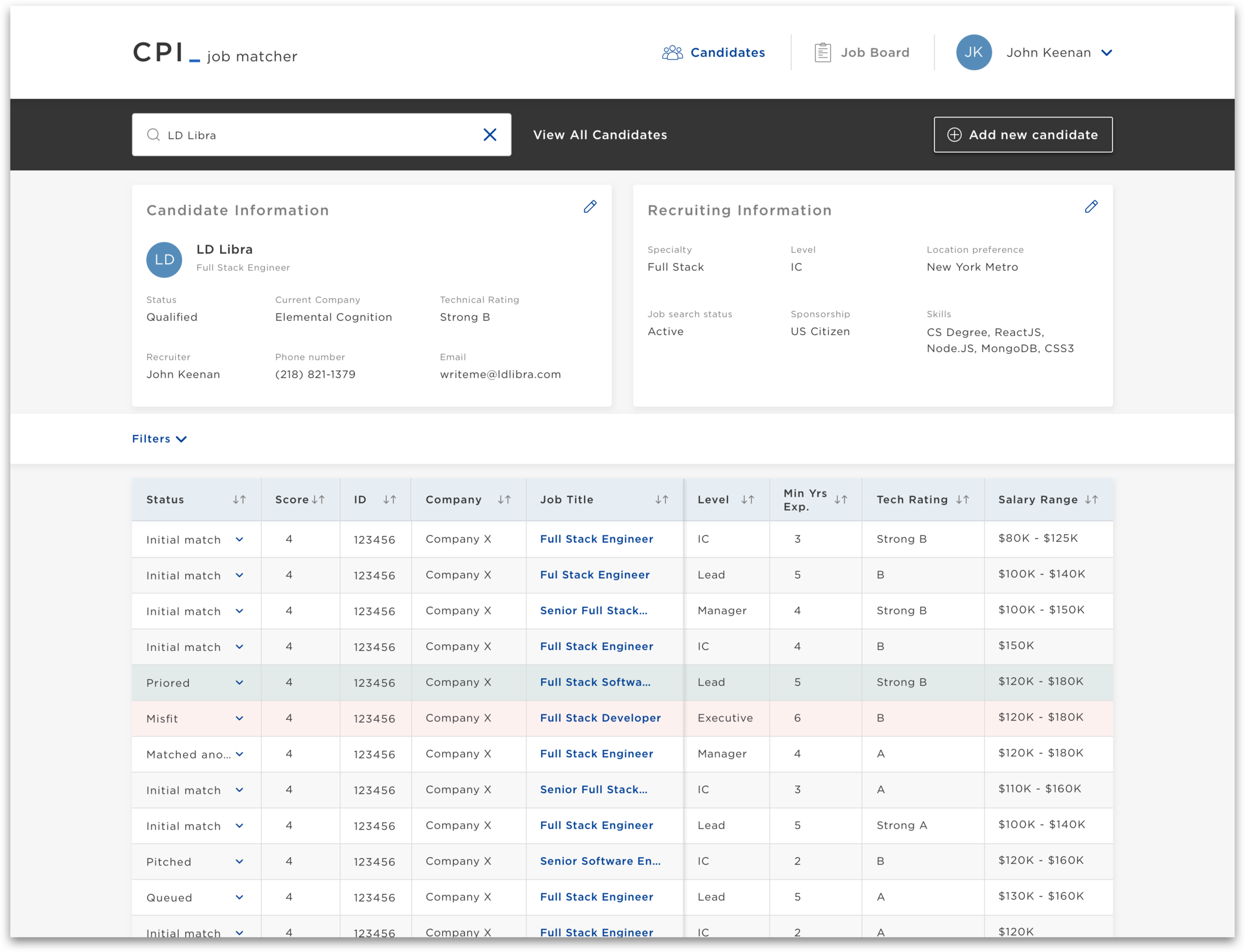The image size is (1245, 952).
Task: Open status dropdown for Pitched row
Action: click(x=239, y=862)
